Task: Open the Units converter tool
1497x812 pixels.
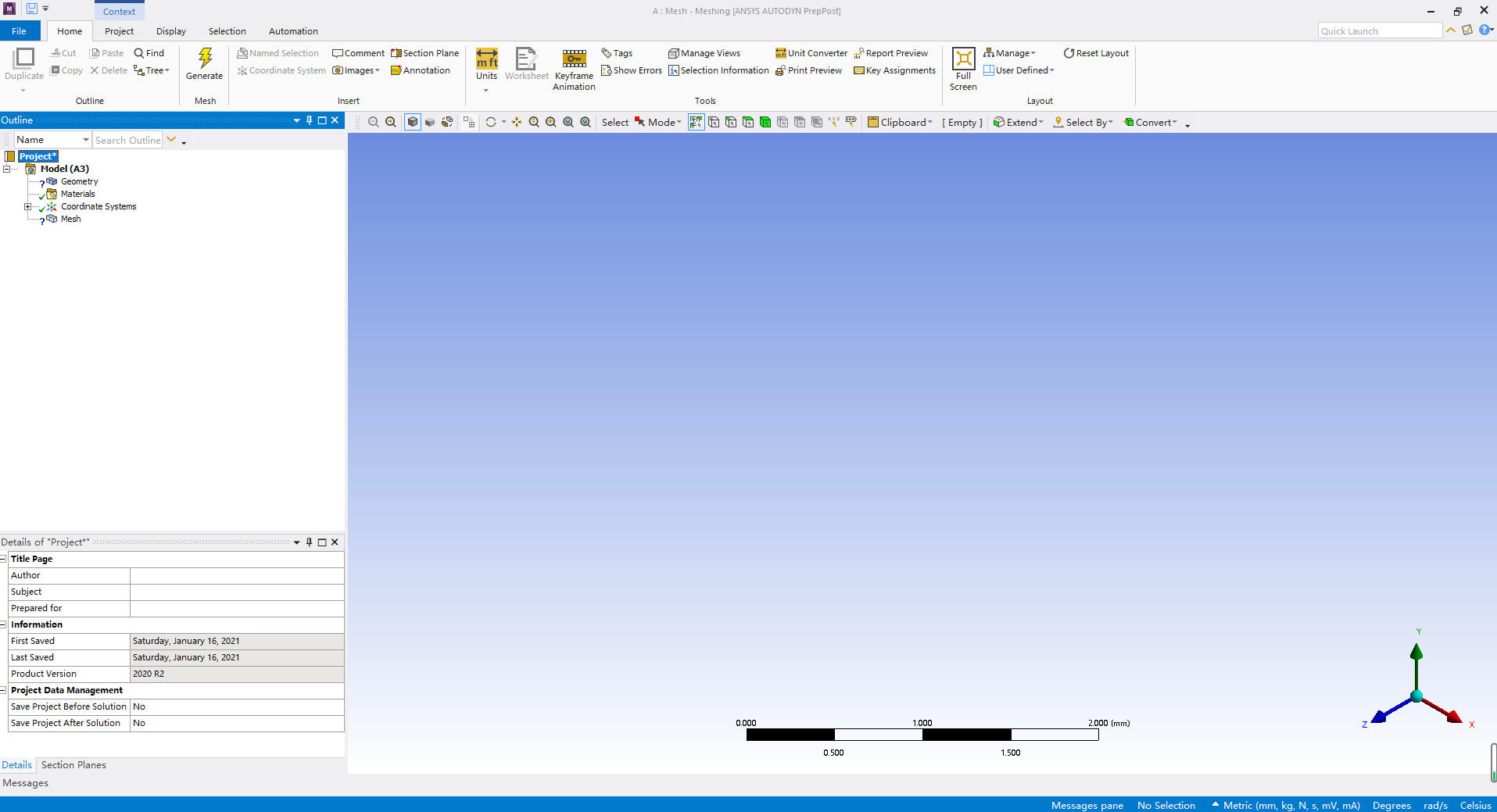Action: click(x=811, y=53)
